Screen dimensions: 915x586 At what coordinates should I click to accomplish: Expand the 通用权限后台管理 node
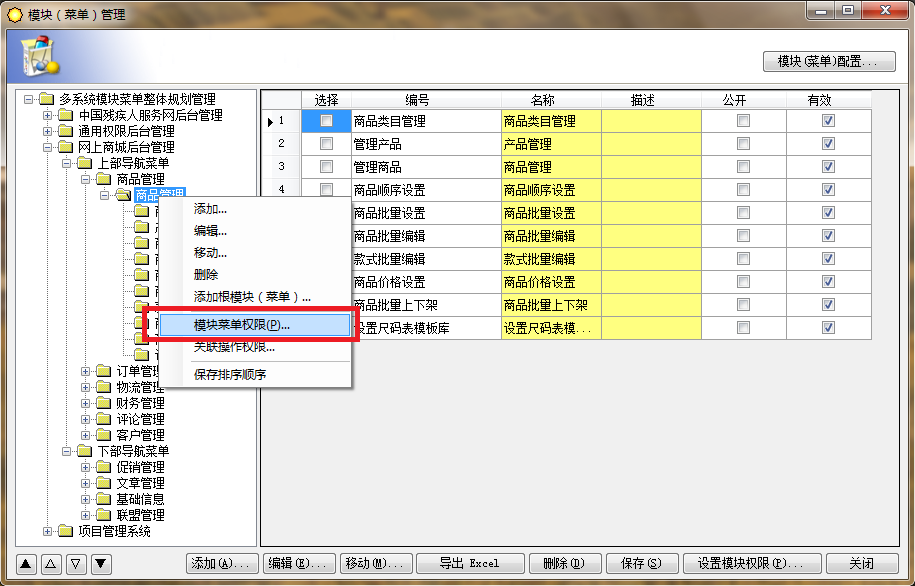tap(47, 131)
